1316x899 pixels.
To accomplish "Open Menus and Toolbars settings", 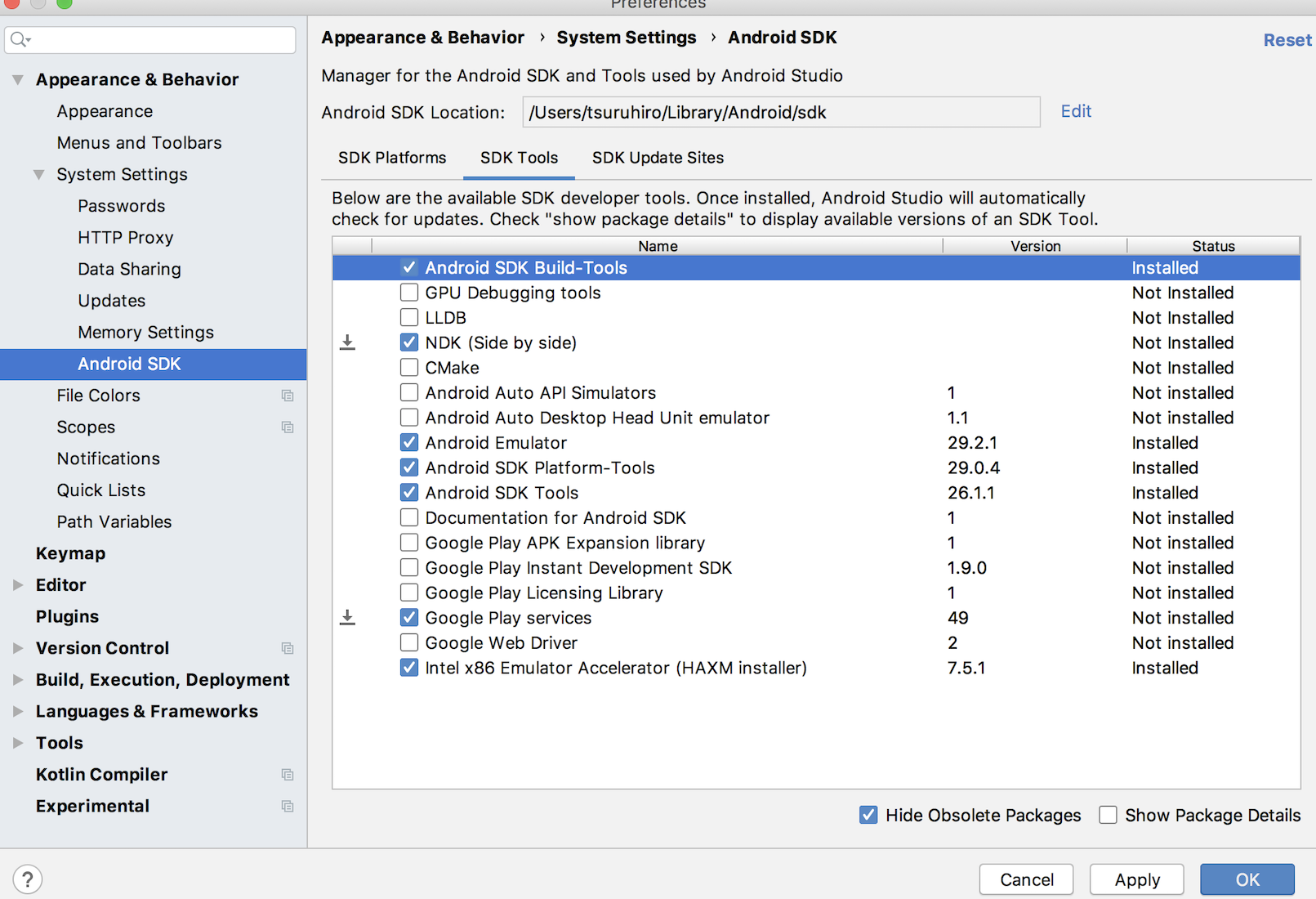I will [x=139, y=143].
